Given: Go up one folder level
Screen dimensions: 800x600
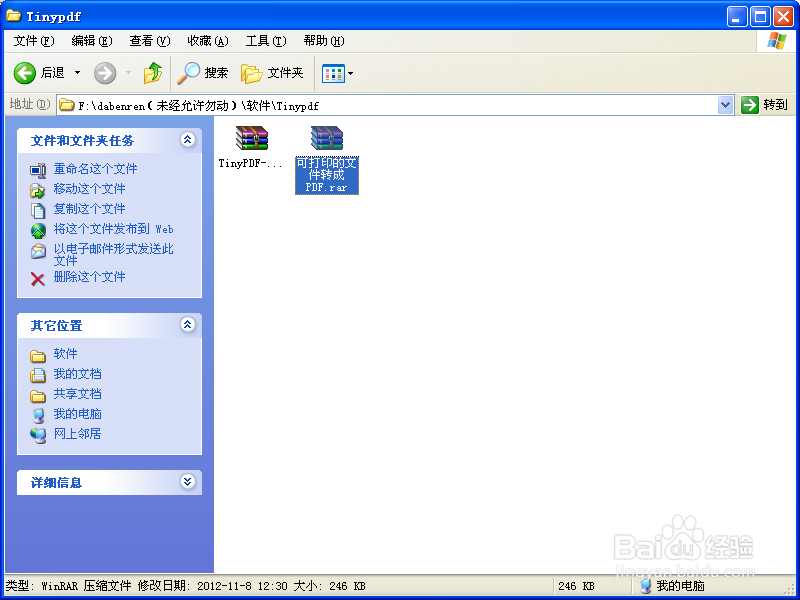Looking at the screenshot, I should click(x=153, y=73).
